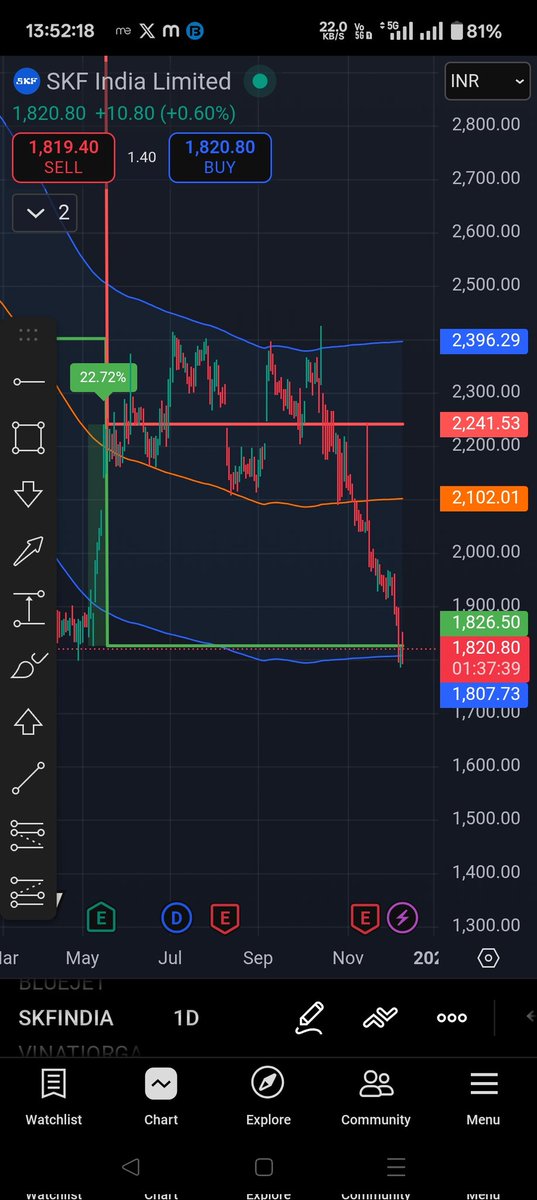Tap the Android back navigation button
537x1200 pixels.
point(130,1166)
